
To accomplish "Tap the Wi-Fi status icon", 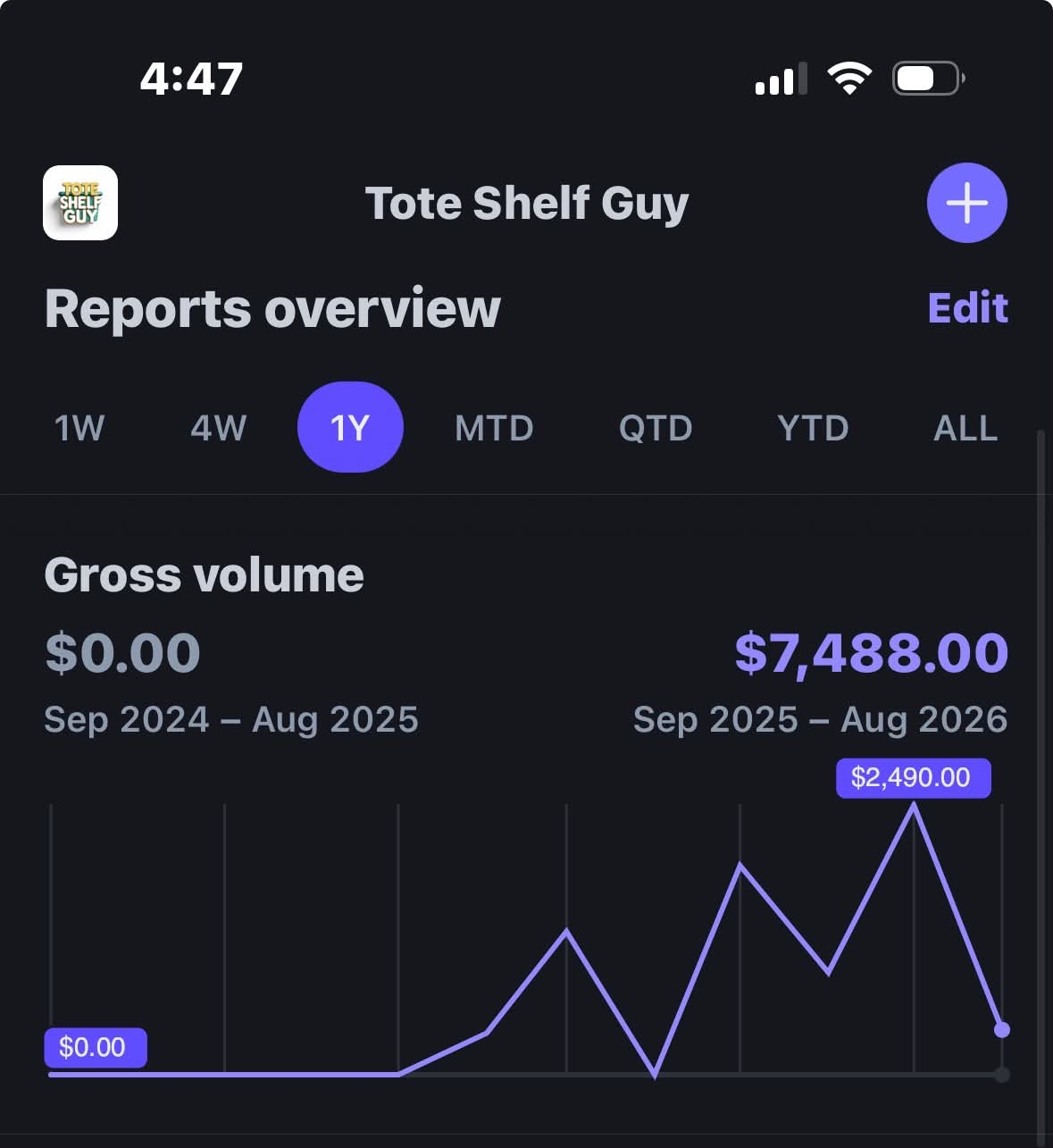I will click(x=849, y=79).
